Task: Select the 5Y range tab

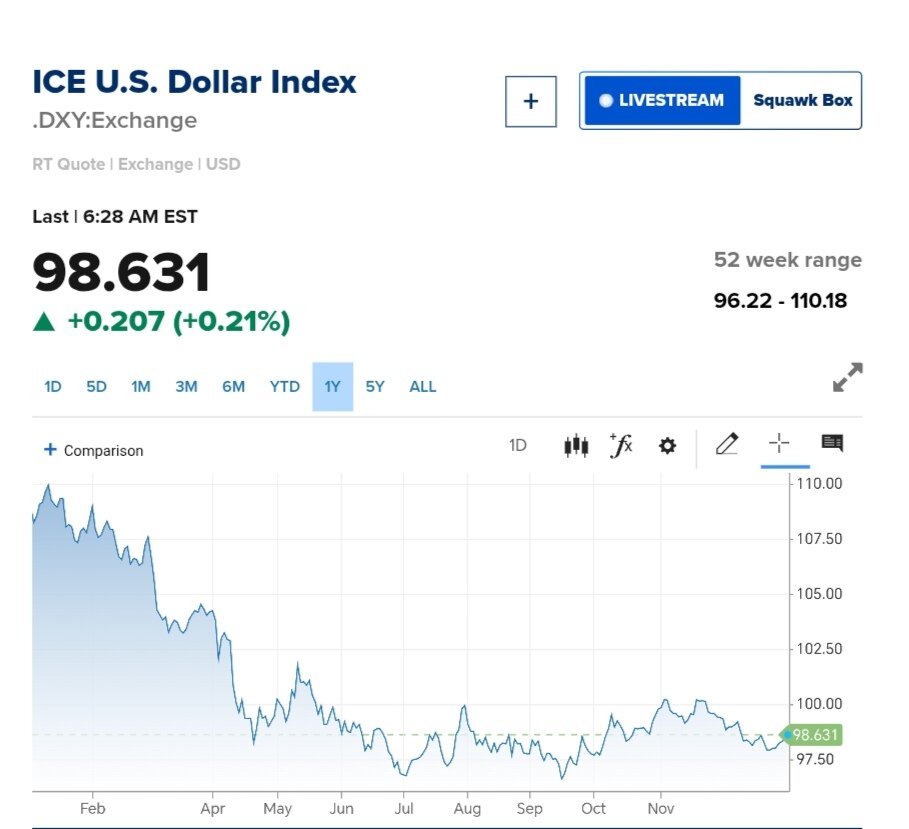Action: tap(375, 387)
